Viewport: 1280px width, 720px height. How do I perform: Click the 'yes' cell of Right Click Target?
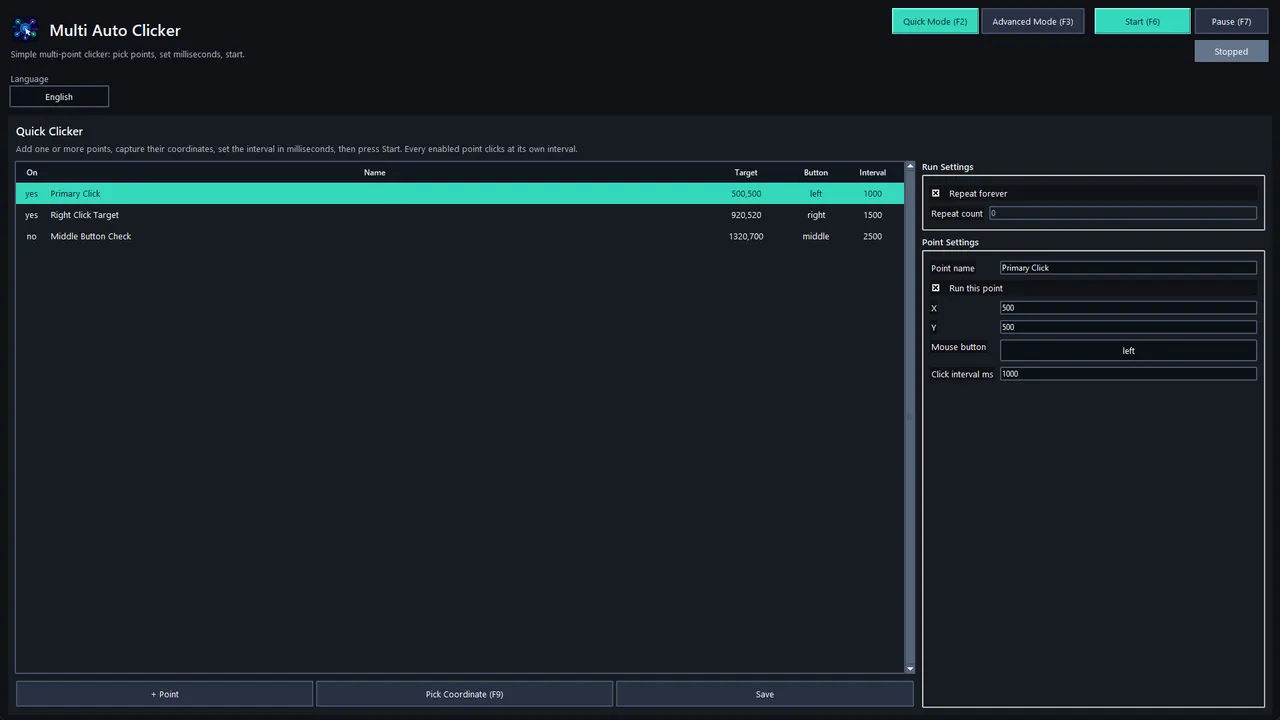point(32,215)
